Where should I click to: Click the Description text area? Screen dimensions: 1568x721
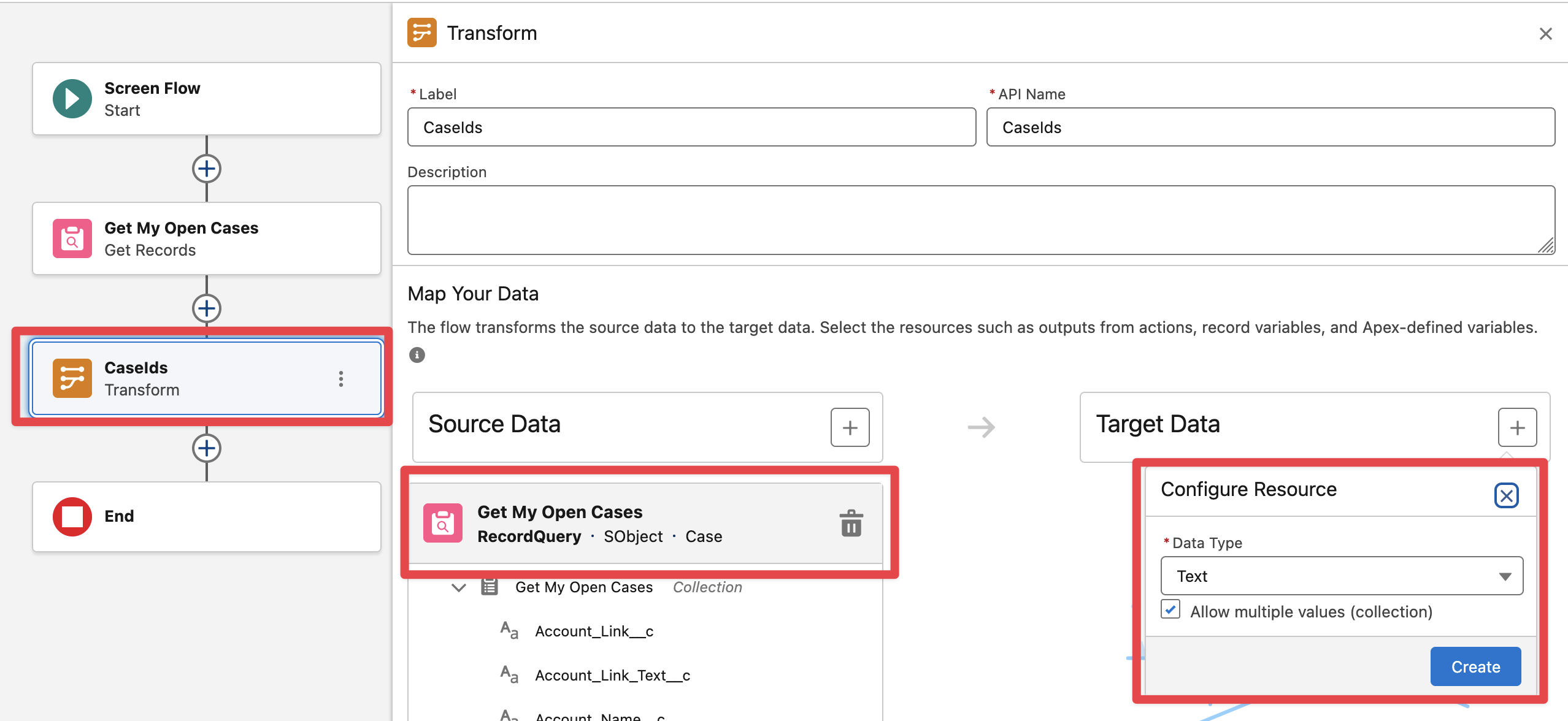[980, 220]
